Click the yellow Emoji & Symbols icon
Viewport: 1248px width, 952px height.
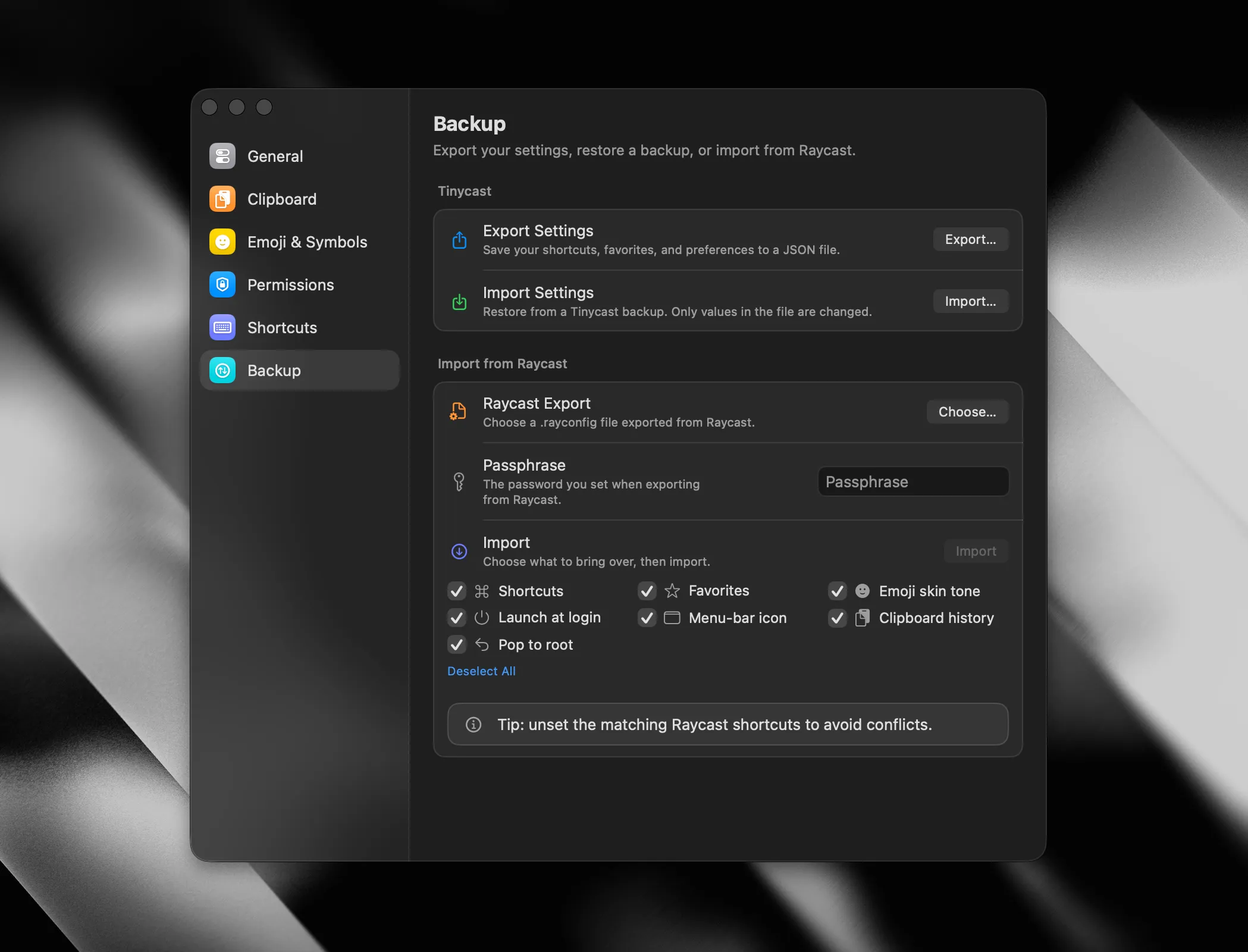(x=222, y=242)
